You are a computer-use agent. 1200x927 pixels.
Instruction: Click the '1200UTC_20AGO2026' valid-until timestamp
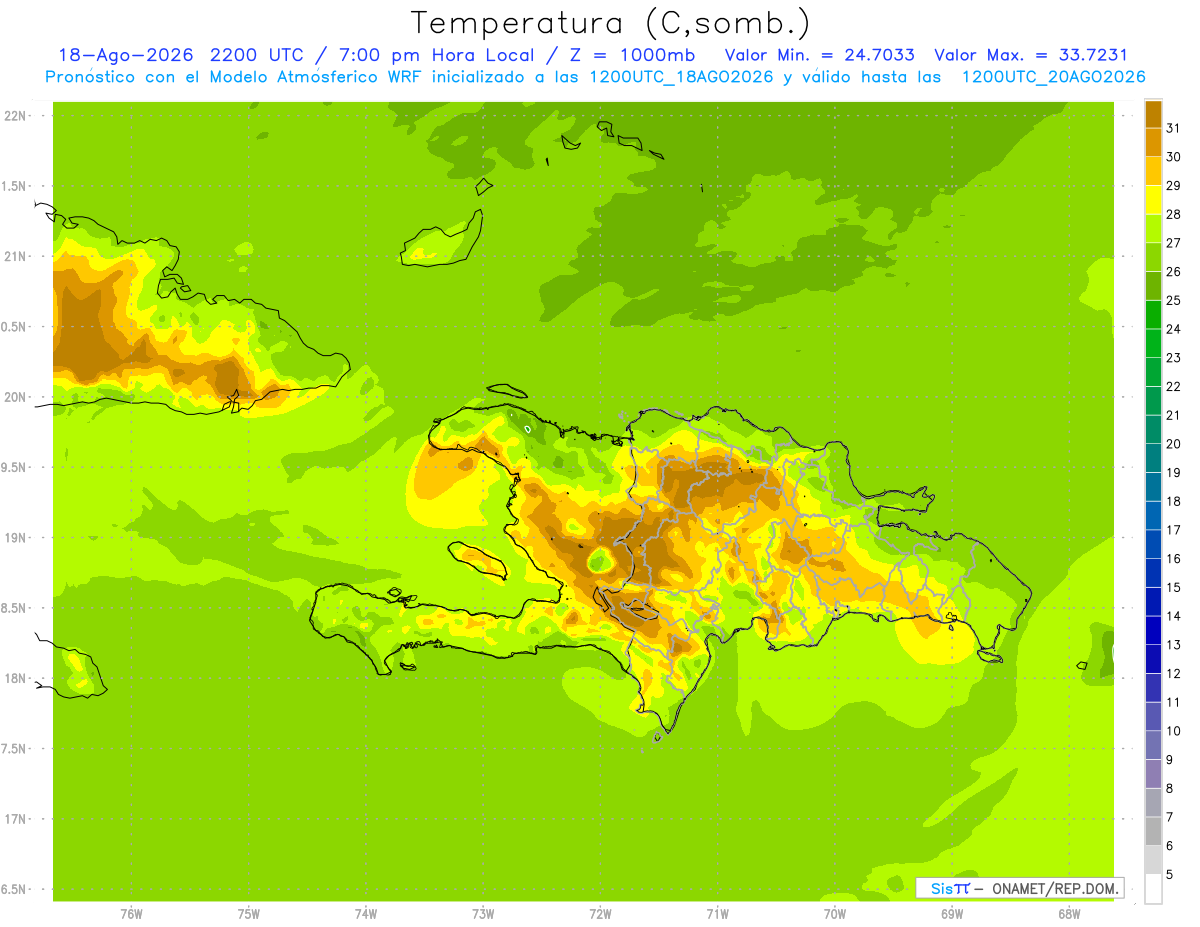pyautogui.click(x=1053, y=77)
